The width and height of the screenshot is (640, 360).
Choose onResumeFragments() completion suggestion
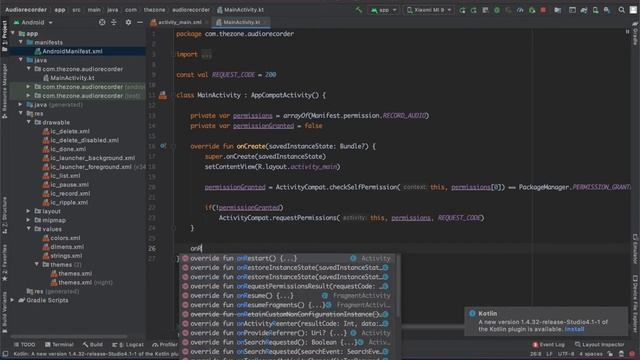click(x=287, y=305)
